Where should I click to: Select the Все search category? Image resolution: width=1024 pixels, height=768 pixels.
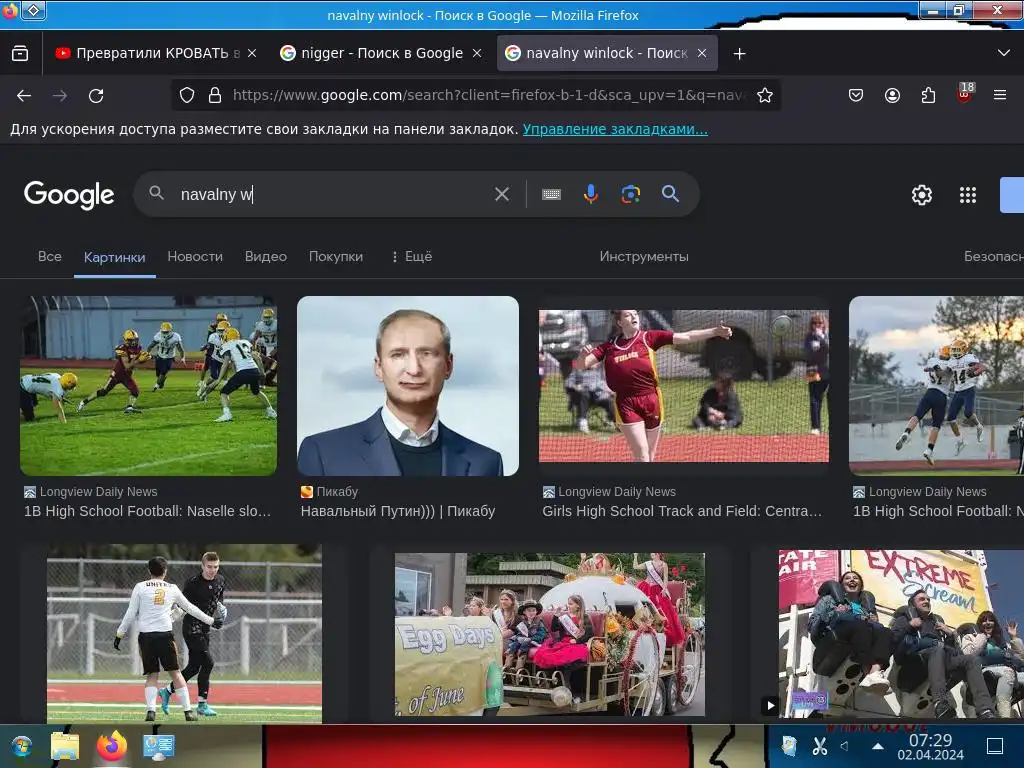click(50, 256)
